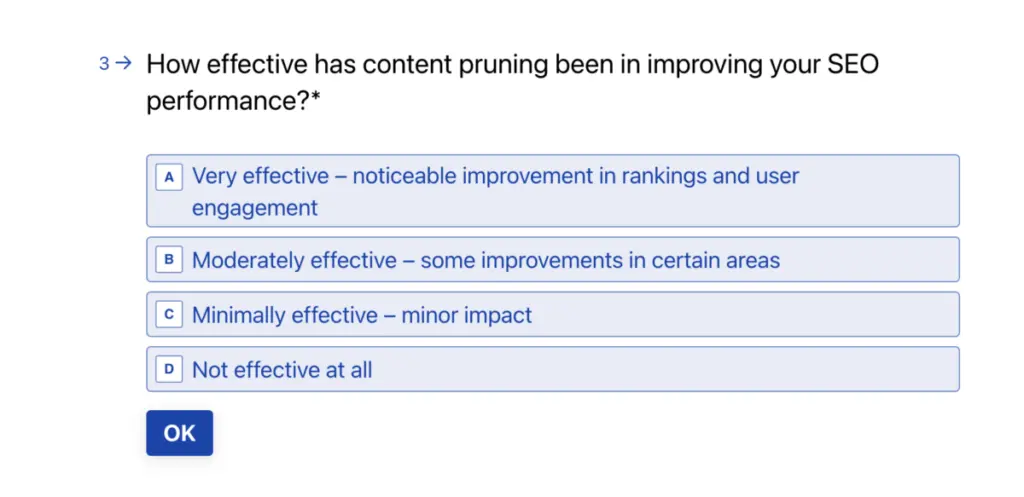Viewport: 1024px width, 497px height.
Task: Click the word 'performance?' in the question
Action: pos(228,101)
